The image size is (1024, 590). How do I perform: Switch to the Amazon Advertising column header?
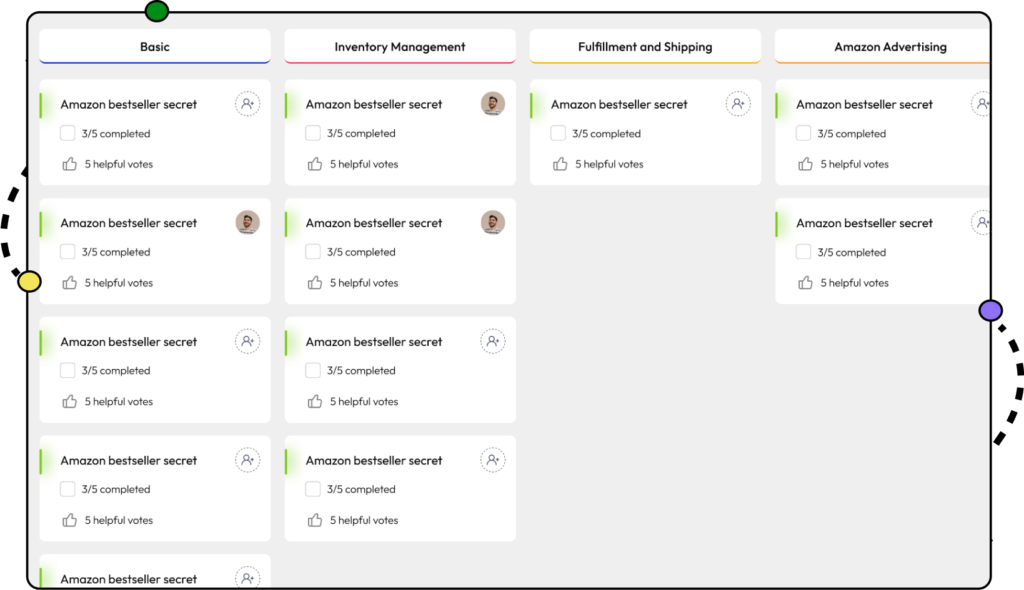click(889, 47)
